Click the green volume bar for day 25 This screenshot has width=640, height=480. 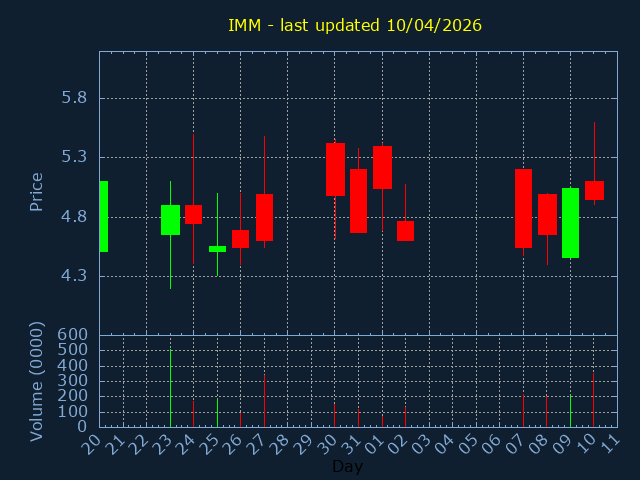click(x=217, y=412)
